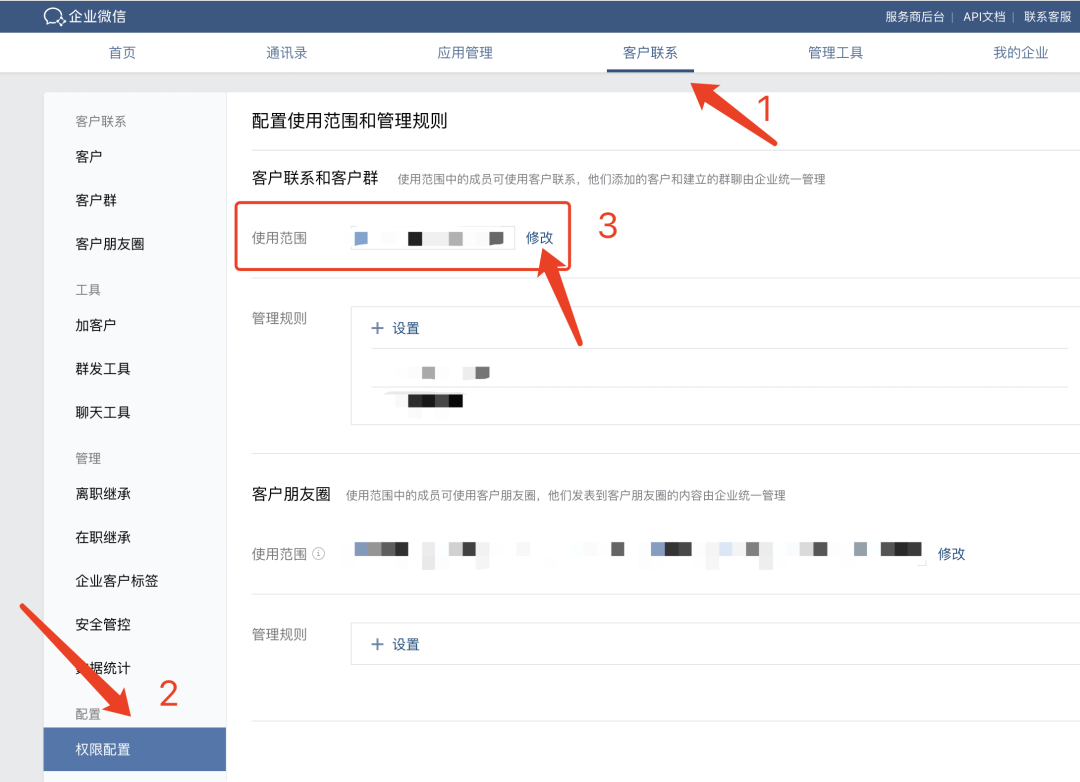Go to the 我的企业 tab
Screen dimensions: 1080x782
[x=1020, y=53]
